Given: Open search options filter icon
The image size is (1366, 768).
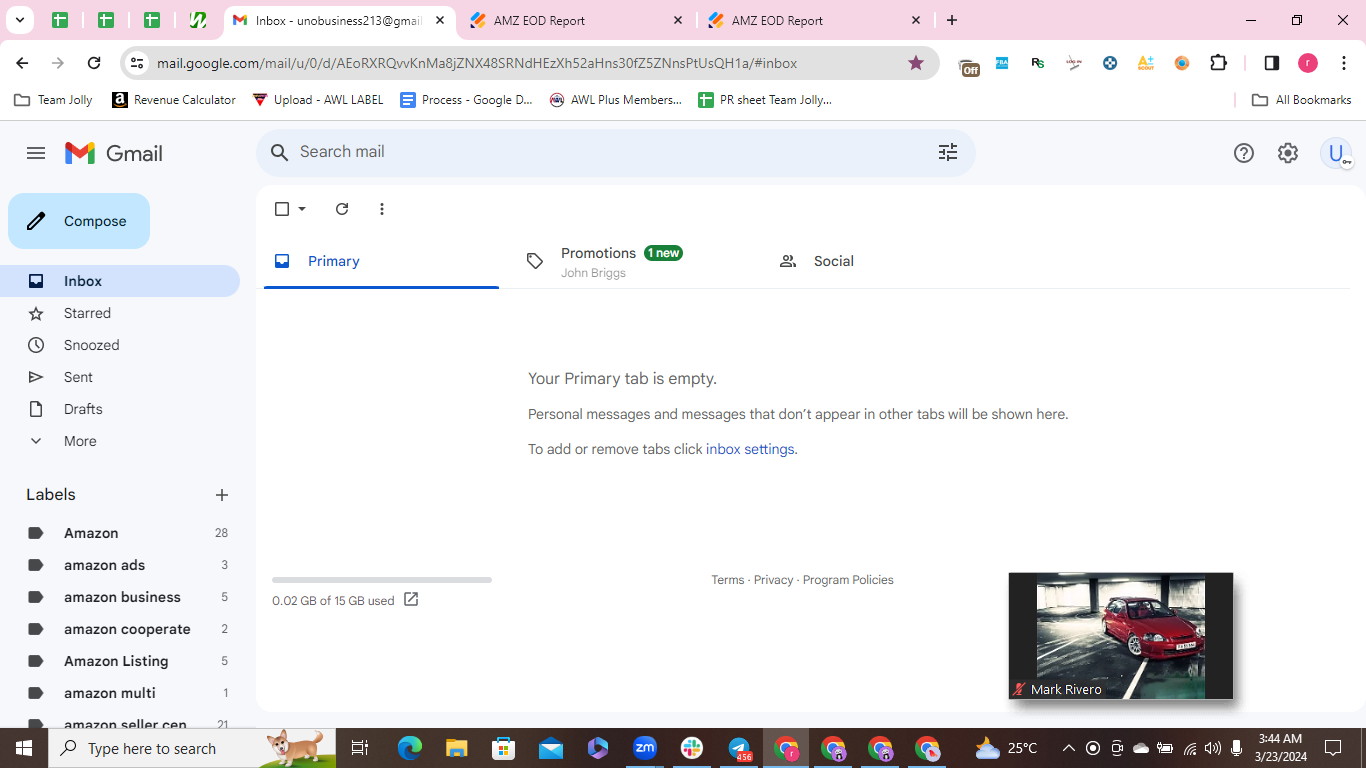Looking at the screenshot, I should tap(948, 152).
